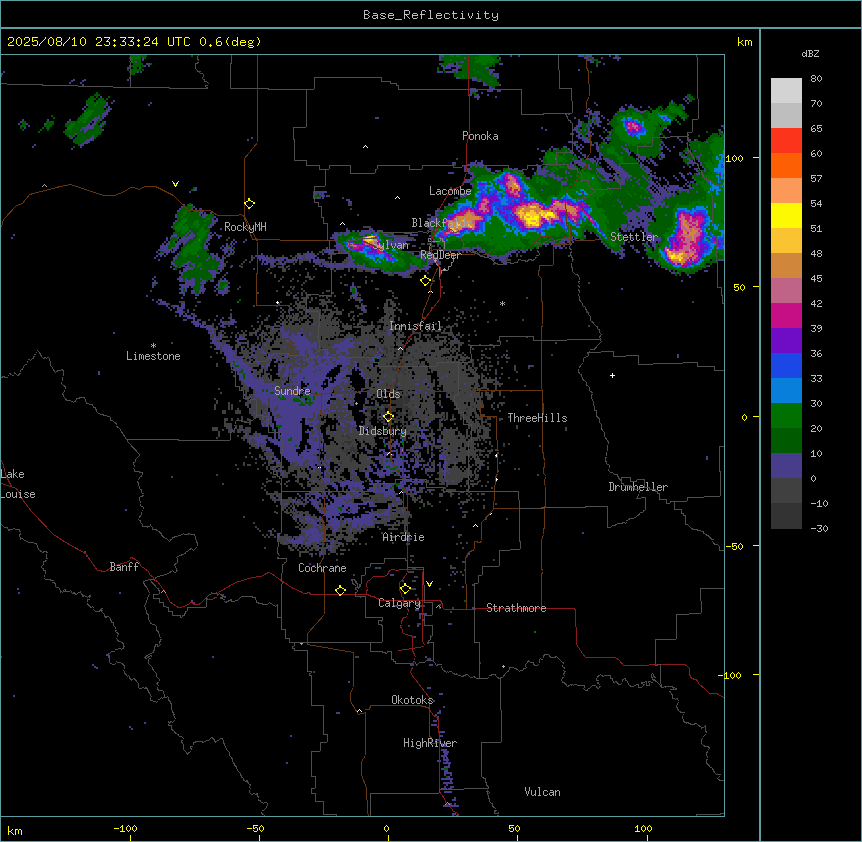Screen dimensions: 862x842
Task: Click the Olds town label
Action: [388, 394]
